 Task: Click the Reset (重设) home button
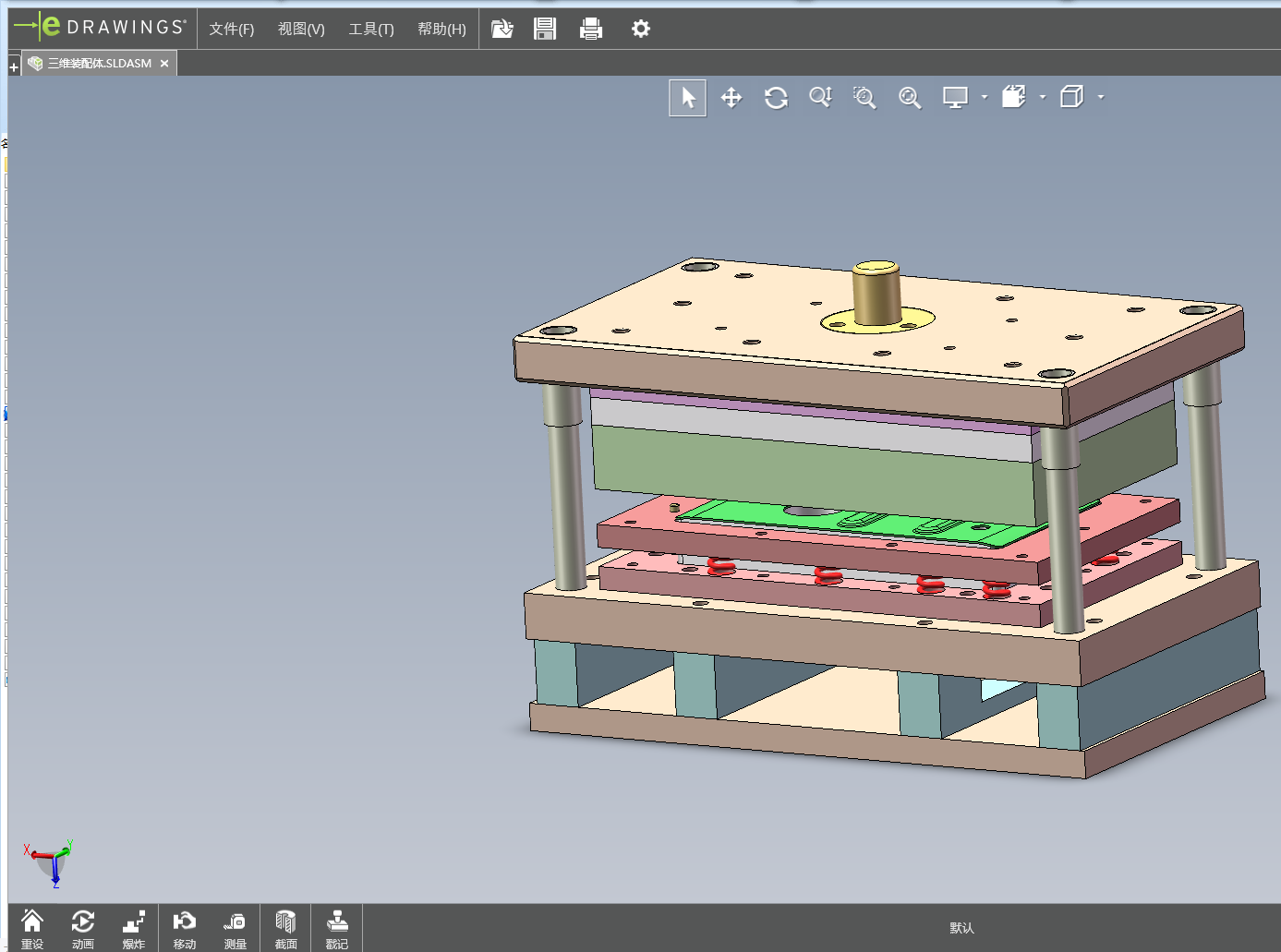32,928
